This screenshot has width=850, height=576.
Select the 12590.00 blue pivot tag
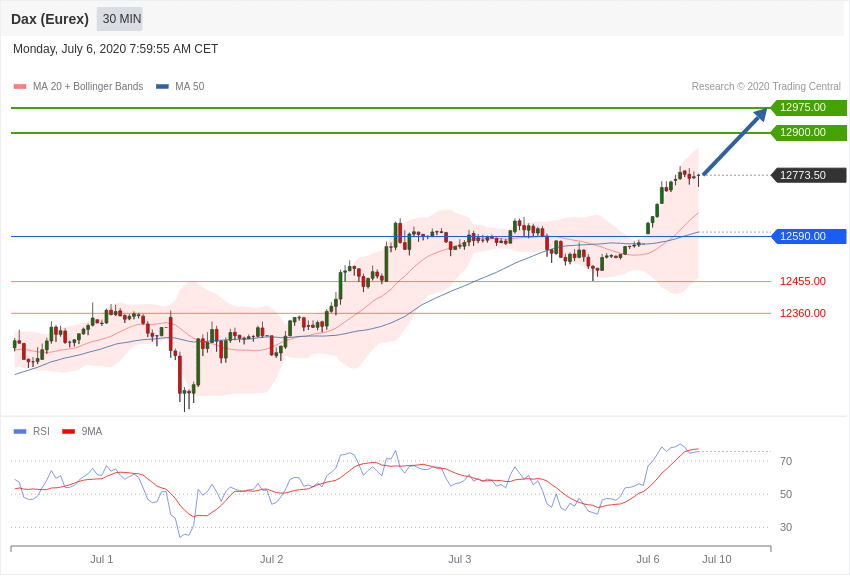click(808, 236)
